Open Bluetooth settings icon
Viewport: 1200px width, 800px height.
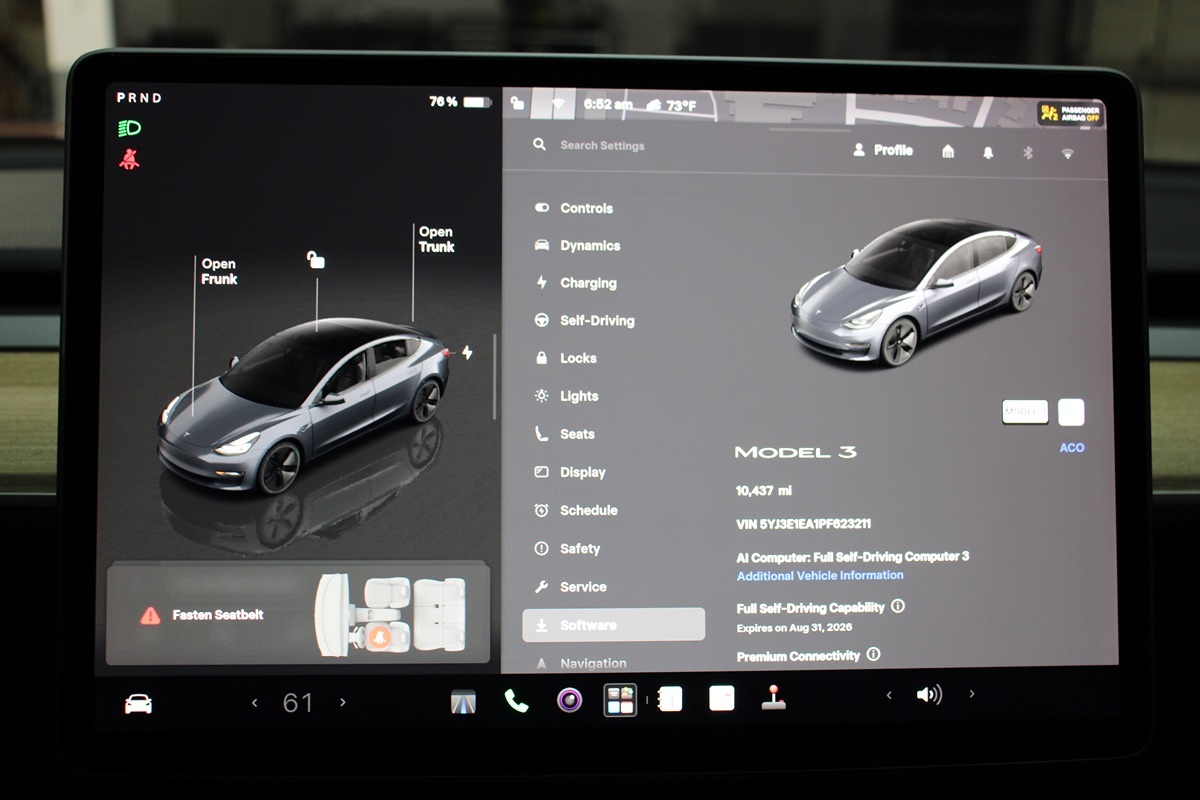click(x=1027, y=153)
